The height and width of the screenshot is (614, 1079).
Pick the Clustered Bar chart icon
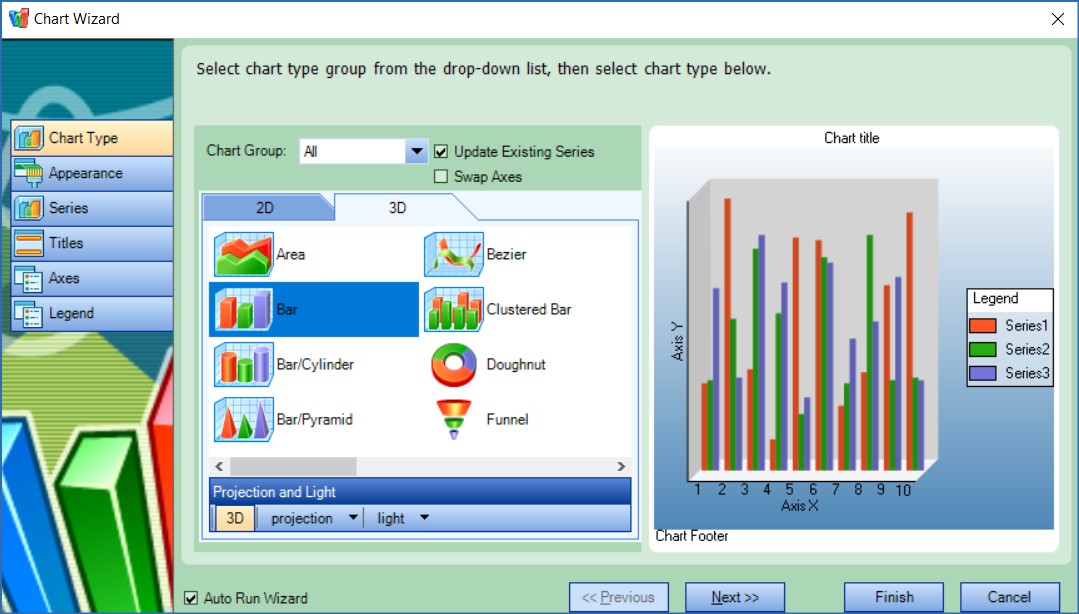453,310
